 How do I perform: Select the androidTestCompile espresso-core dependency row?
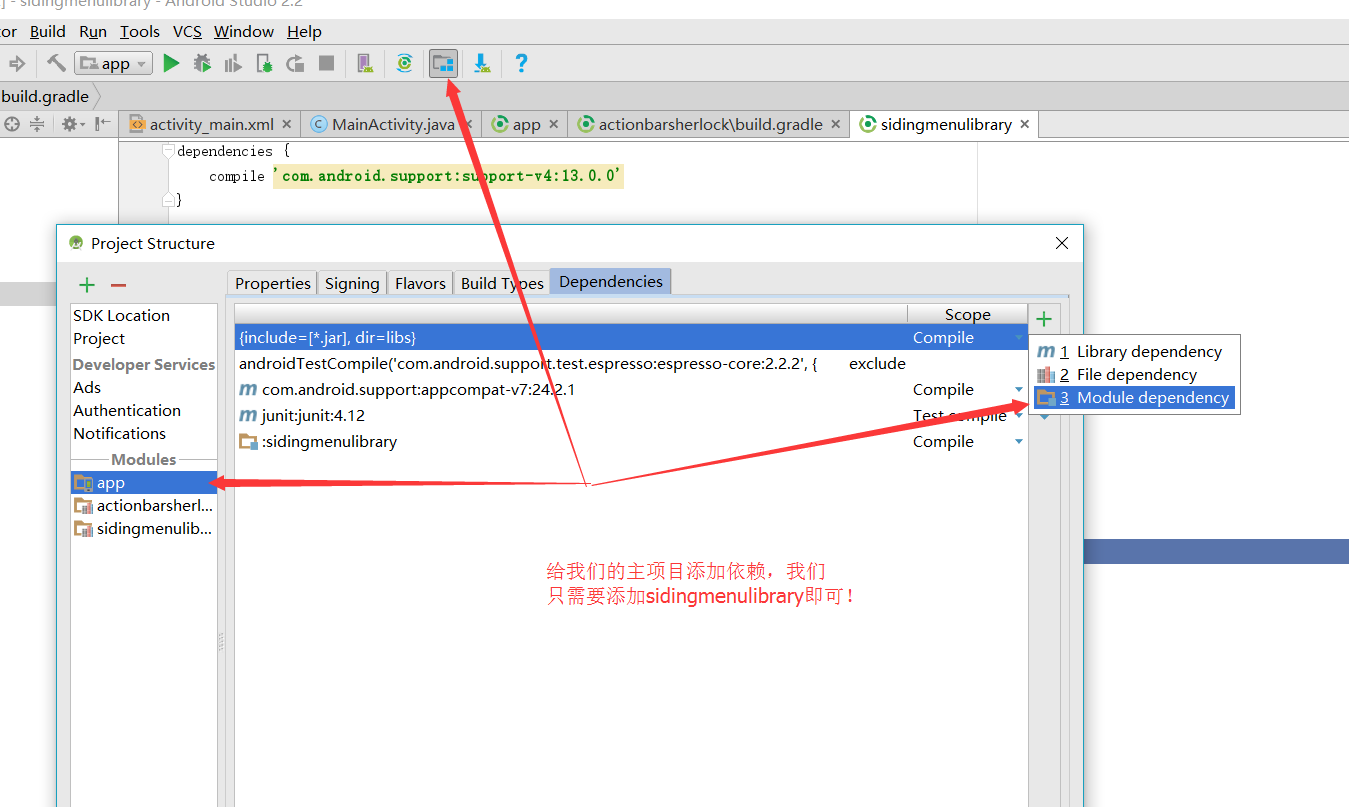tap(631, 363)
